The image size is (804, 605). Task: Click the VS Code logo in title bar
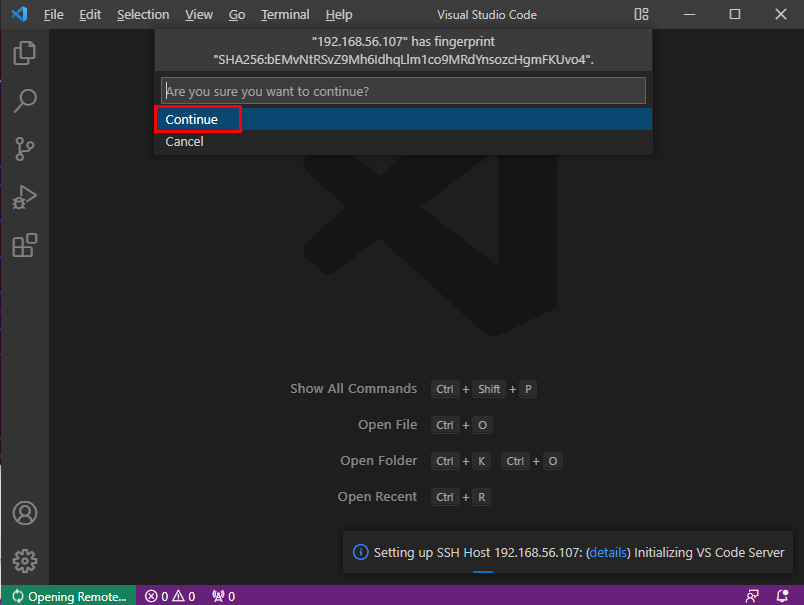coord(19,14)
